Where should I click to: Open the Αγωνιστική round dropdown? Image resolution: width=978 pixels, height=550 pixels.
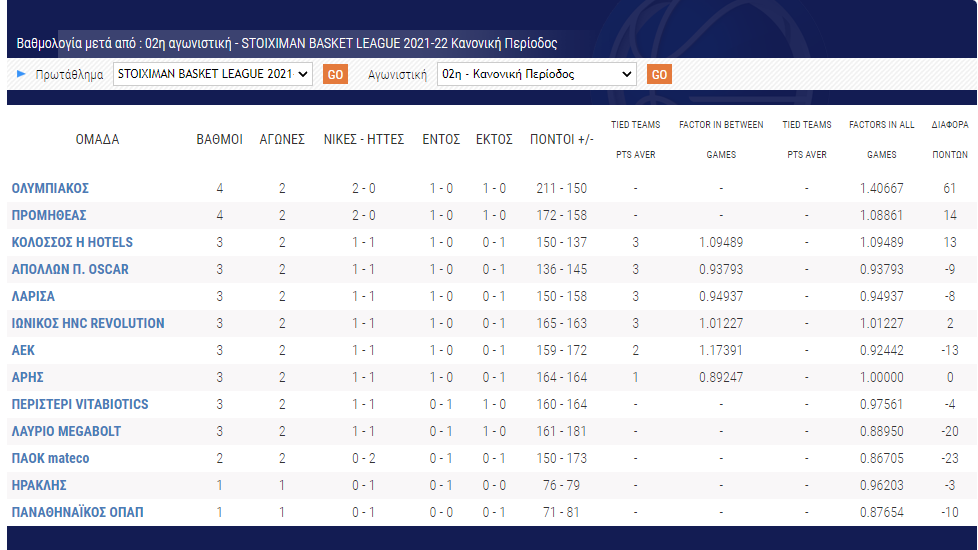point(536,74)
